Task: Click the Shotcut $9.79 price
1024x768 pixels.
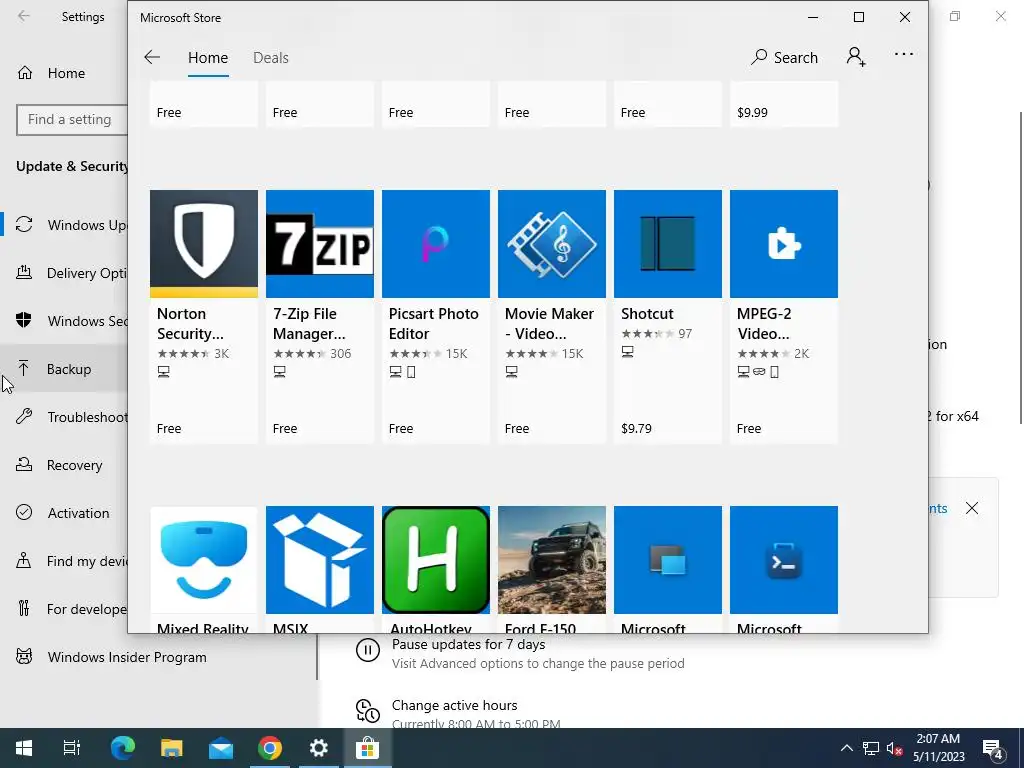Action: pos(636,429)
